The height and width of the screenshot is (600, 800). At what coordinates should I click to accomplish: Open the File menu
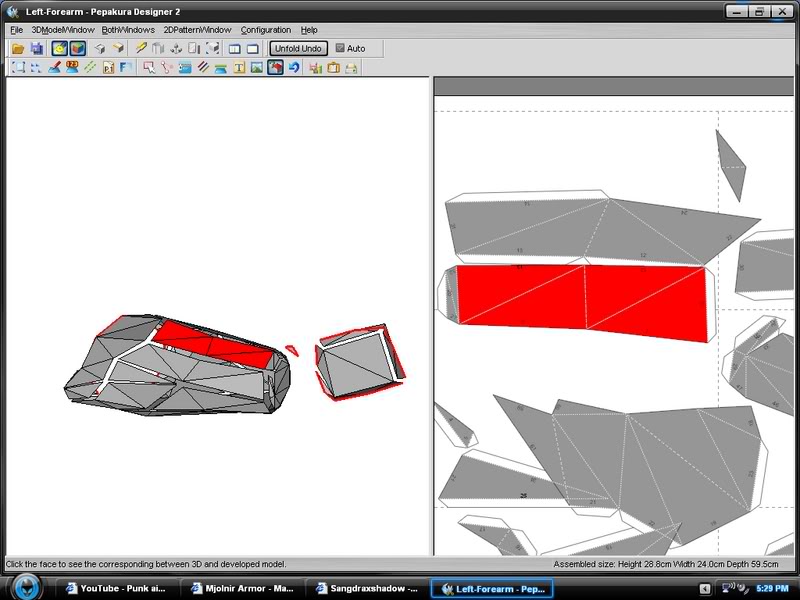coord(16,30)
